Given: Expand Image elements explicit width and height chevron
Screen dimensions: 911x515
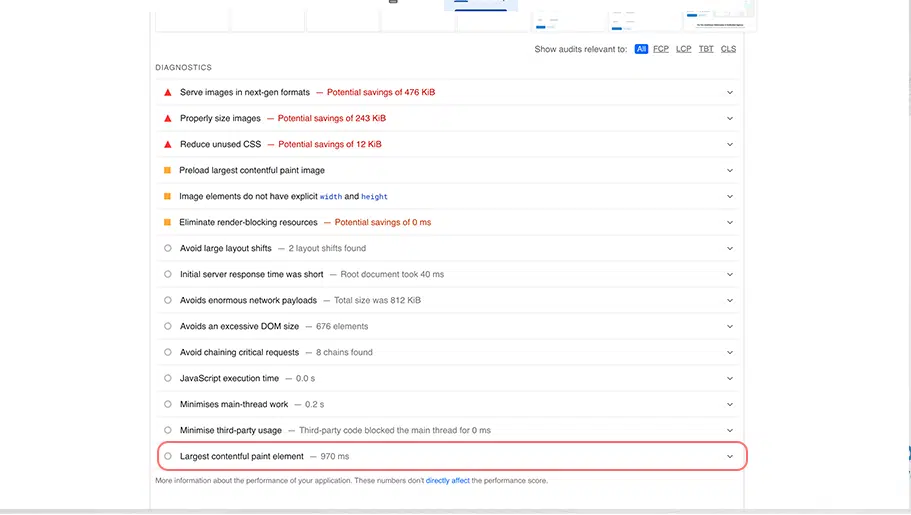Looking at the screenshot, I should pyautogui.click(x=730, y=196).
